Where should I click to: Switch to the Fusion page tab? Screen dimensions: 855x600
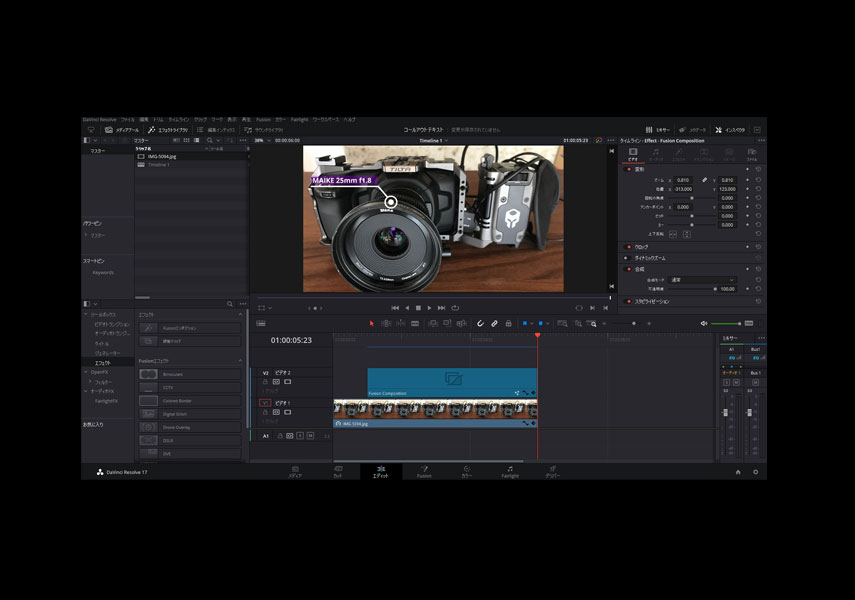click(424, 471)
